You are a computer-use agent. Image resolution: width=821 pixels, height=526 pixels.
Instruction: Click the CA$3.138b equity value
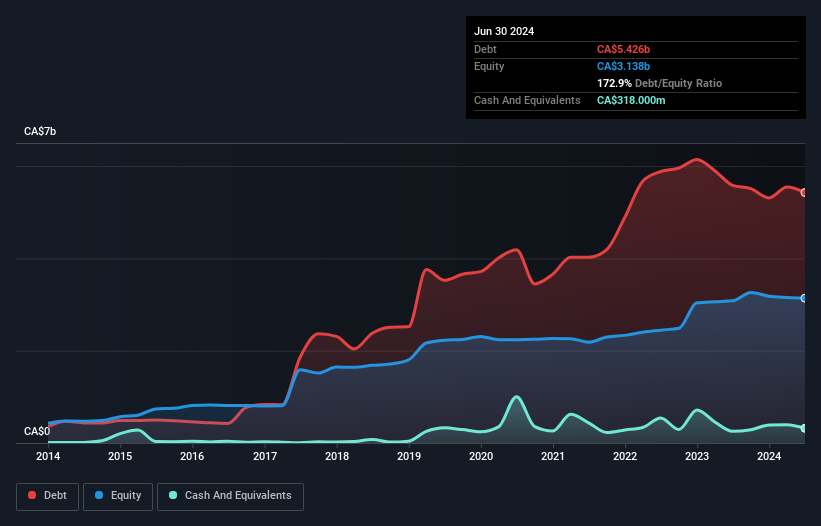[623, 66]
